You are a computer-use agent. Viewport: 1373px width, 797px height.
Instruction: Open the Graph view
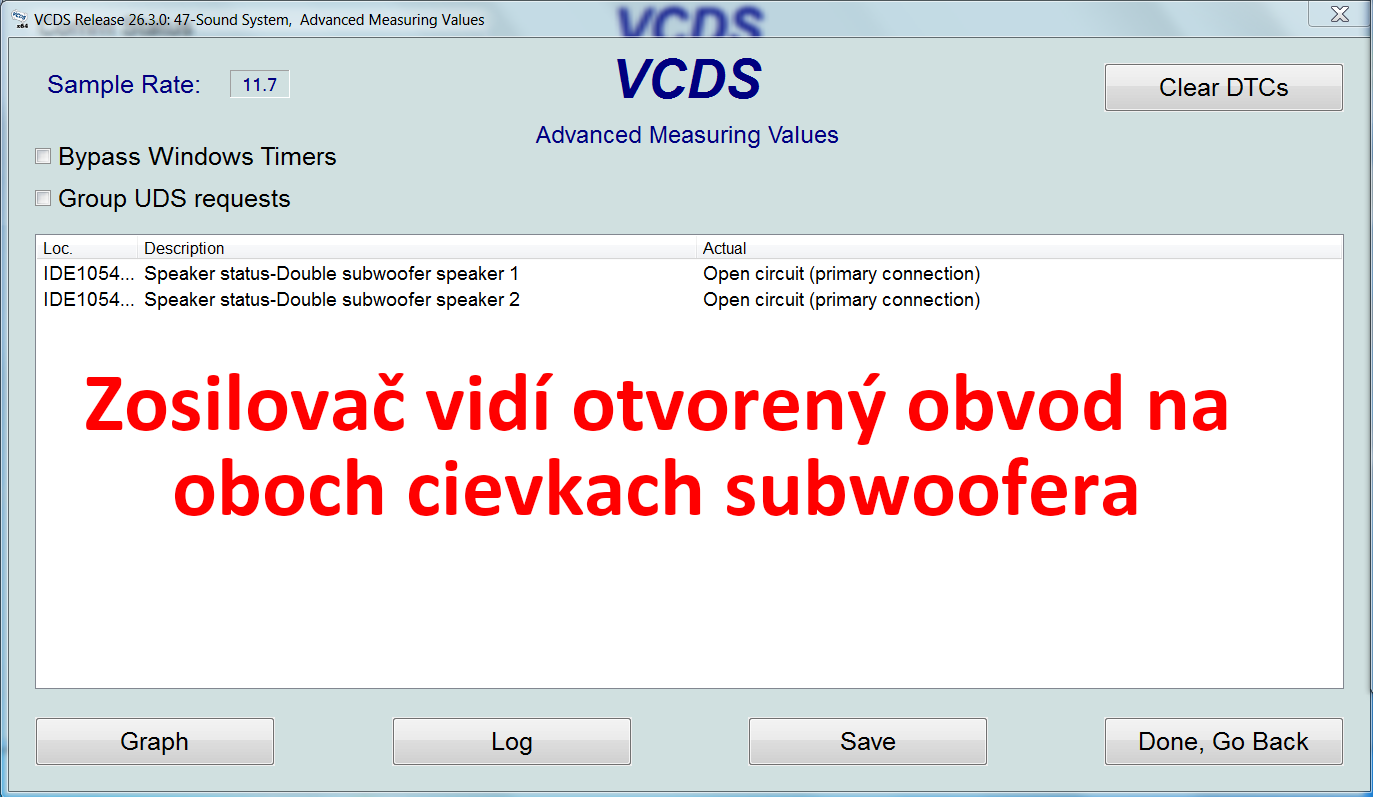(154, 741)
